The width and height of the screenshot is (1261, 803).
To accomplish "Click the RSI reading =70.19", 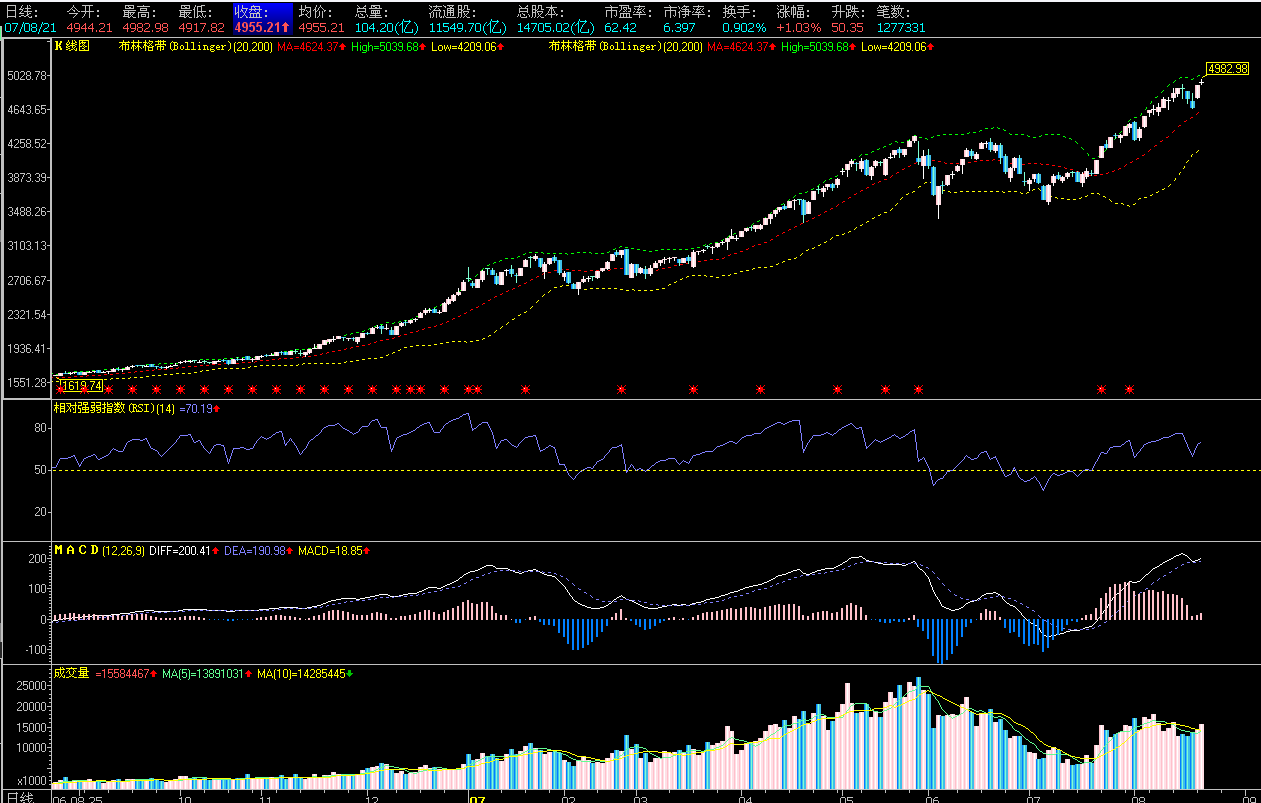I will pyautogui.click(x=199, y=408).
